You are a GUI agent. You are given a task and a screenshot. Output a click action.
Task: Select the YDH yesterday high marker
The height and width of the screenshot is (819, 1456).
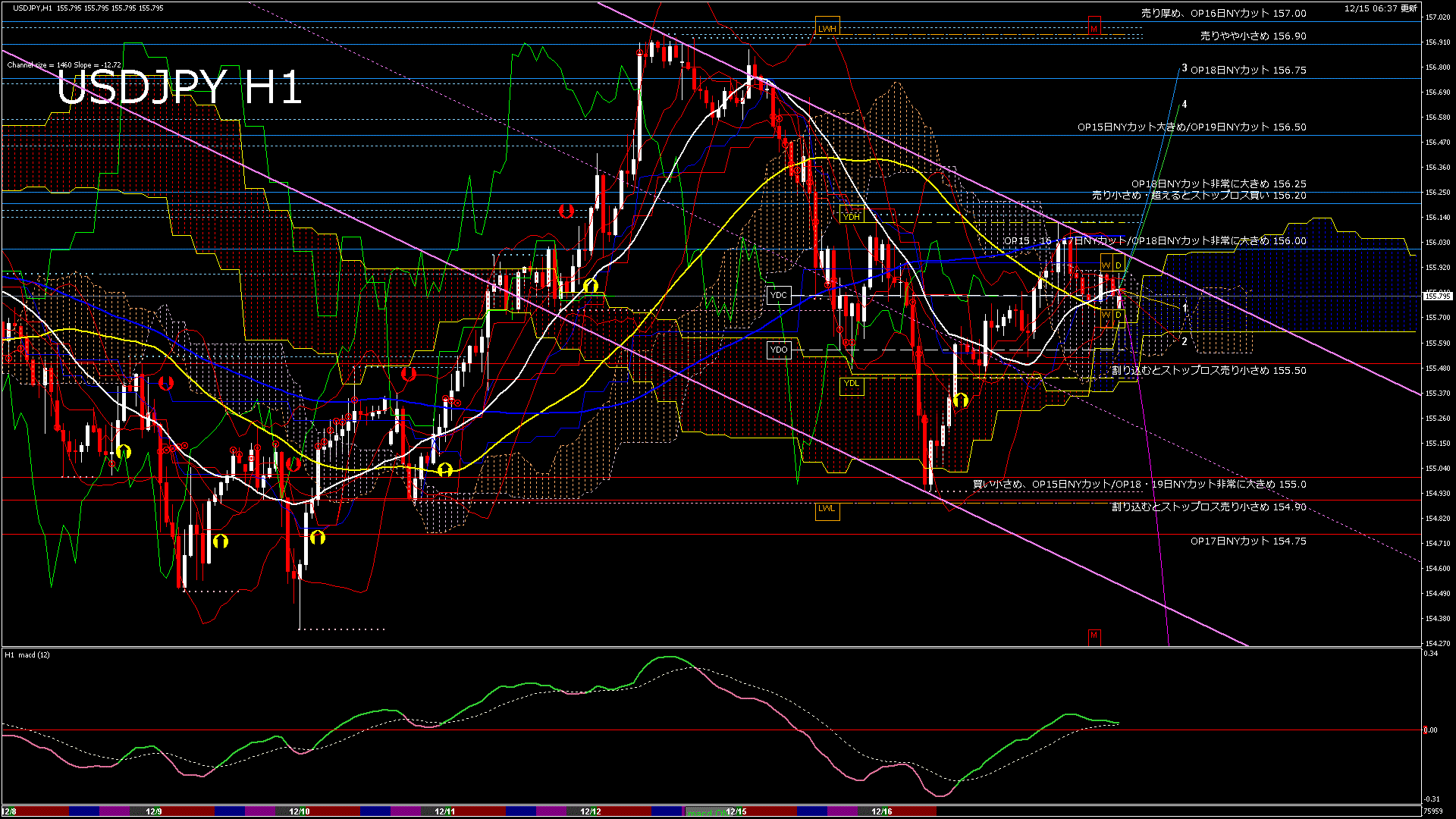(x=852, y=217)
